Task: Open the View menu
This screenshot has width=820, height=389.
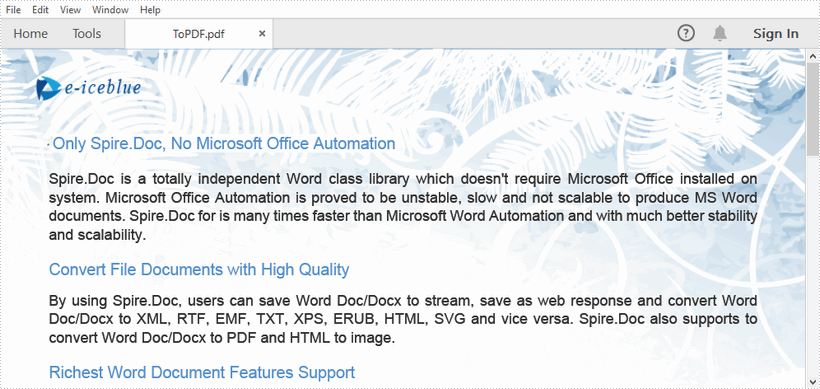Action: pos(70,10)
